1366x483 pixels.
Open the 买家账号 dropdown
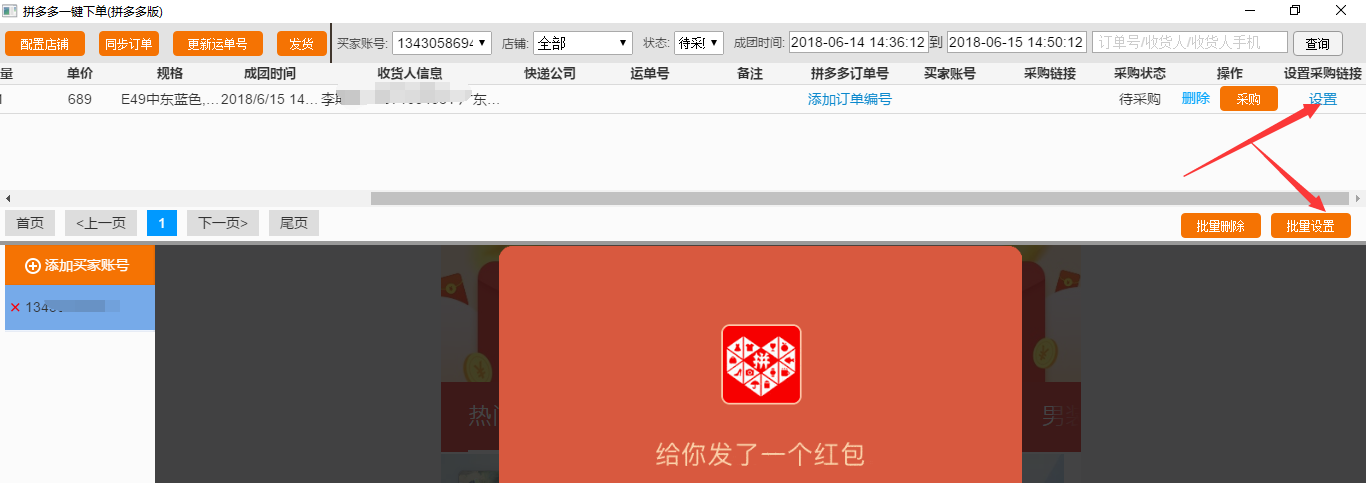click(x=441, y=43)
